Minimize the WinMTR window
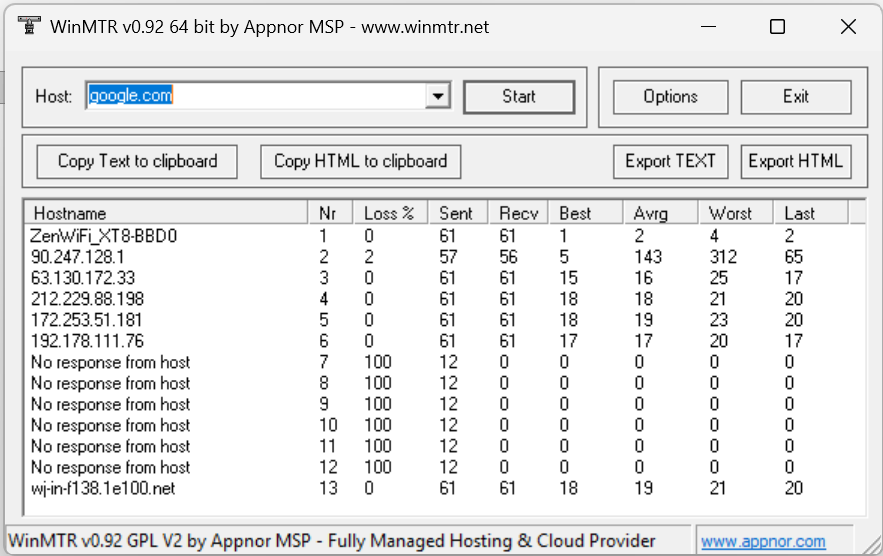883x556 pixels. (x=708, y=26)
